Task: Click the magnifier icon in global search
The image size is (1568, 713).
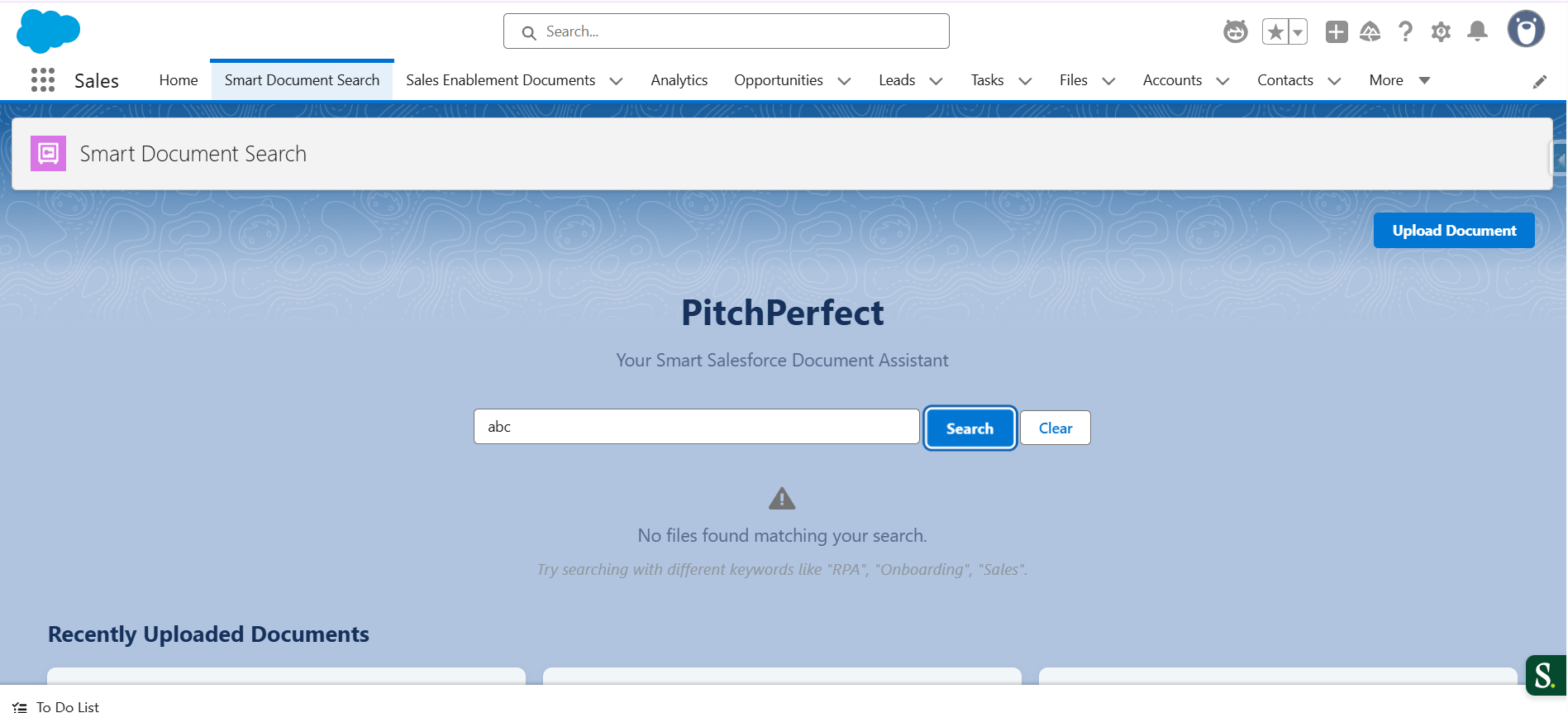Action: 529,32
